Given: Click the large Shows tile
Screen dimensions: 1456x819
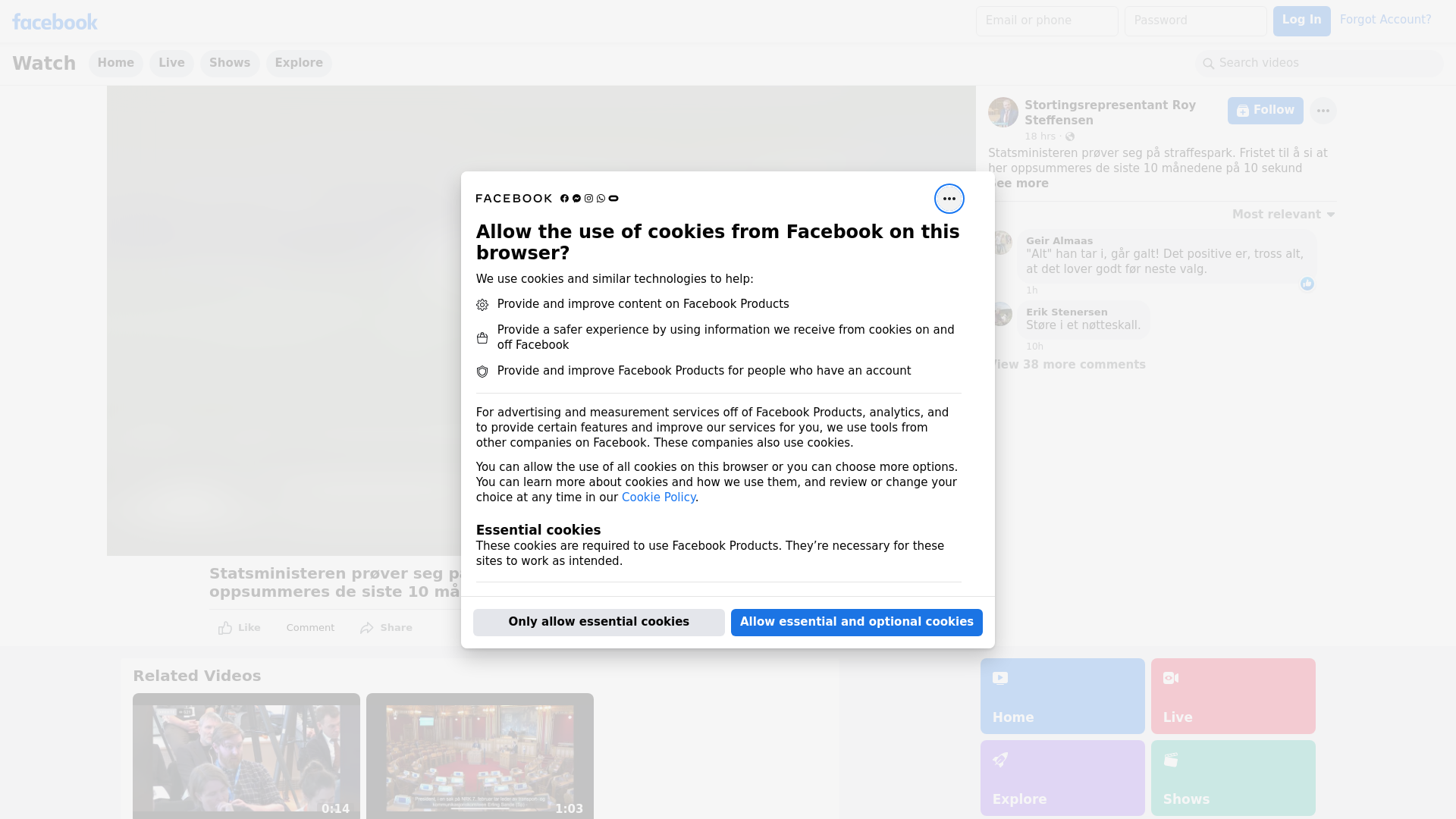Looking at the screenshot, I should click(x=1233, y=778).
